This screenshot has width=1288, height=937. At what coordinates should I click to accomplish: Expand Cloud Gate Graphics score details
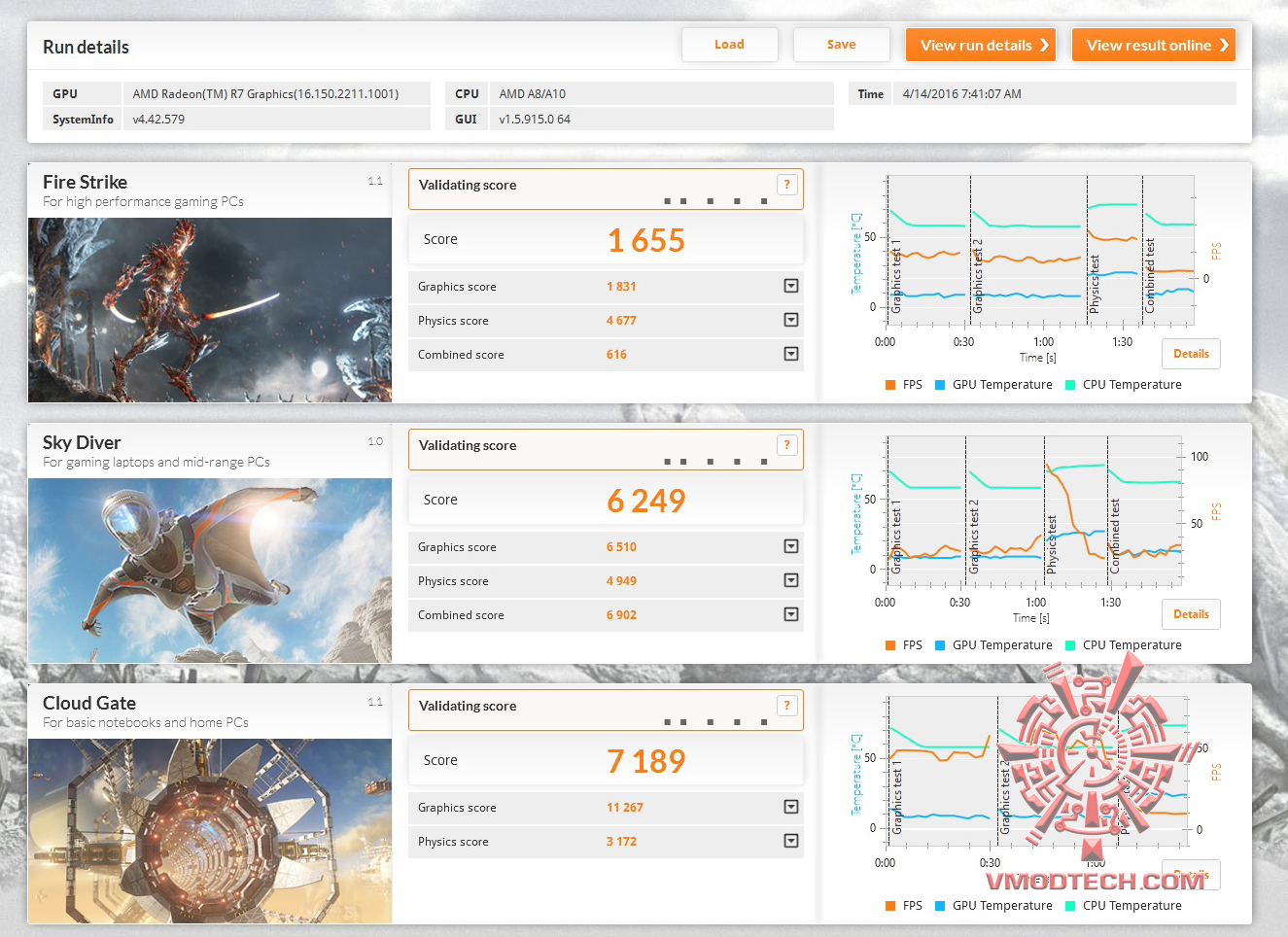pyautogui.click(x=791, y=807)
